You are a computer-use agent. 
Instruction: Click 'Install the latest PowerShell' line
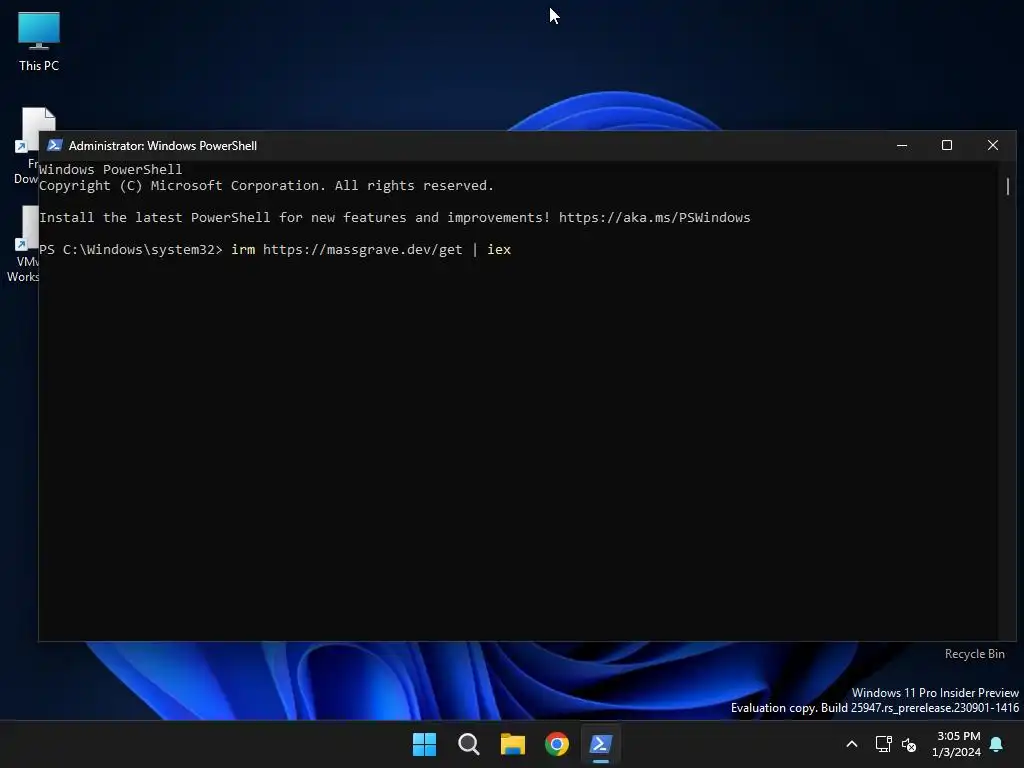tap(394, 217)
